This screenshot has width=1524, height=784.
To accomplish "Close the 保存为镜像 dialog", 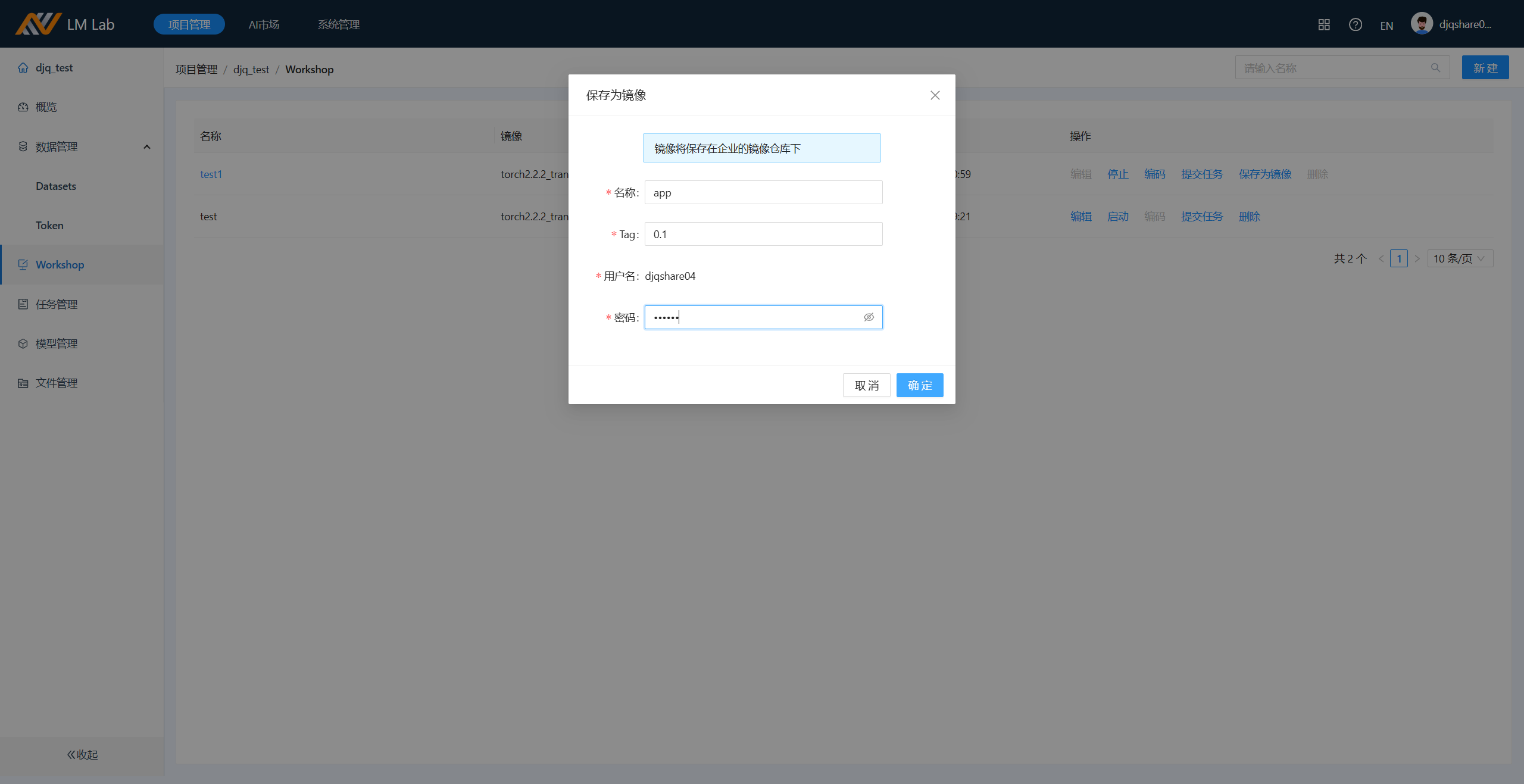I will click(935, 95).
